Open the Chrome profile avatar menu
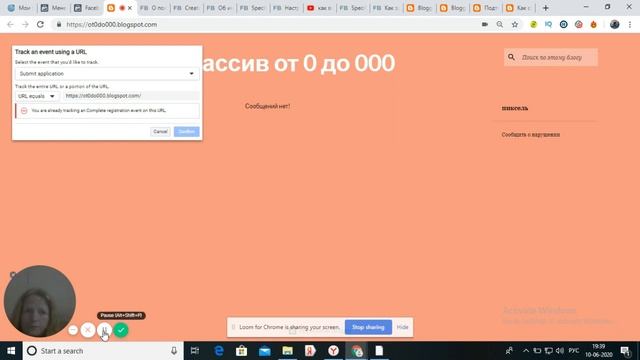640x360 pixels. [x=614, y=24]
